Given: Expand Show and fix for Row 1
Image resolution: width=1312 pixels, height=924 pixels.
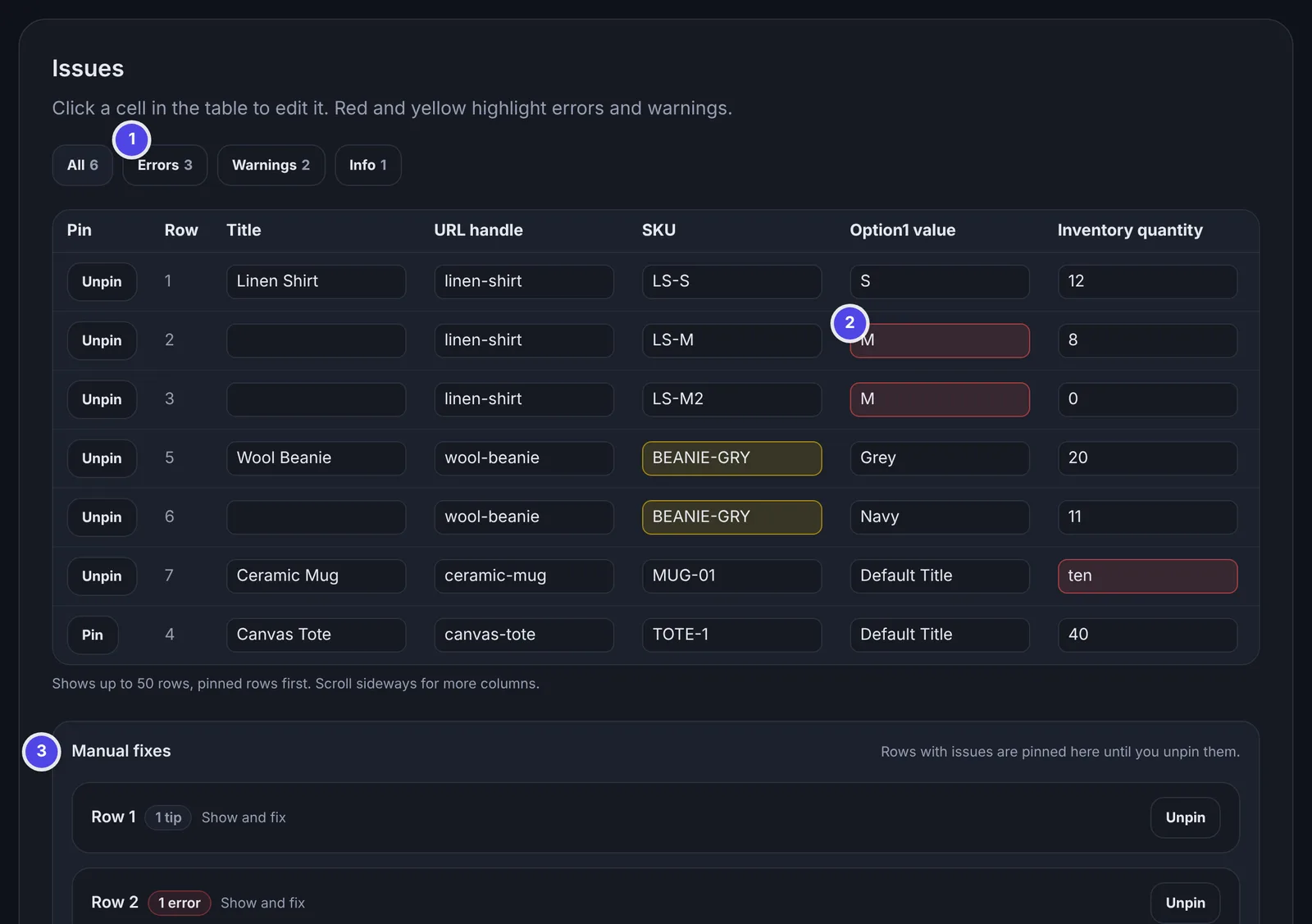Looking at the screenshot, I should [244, 817].
